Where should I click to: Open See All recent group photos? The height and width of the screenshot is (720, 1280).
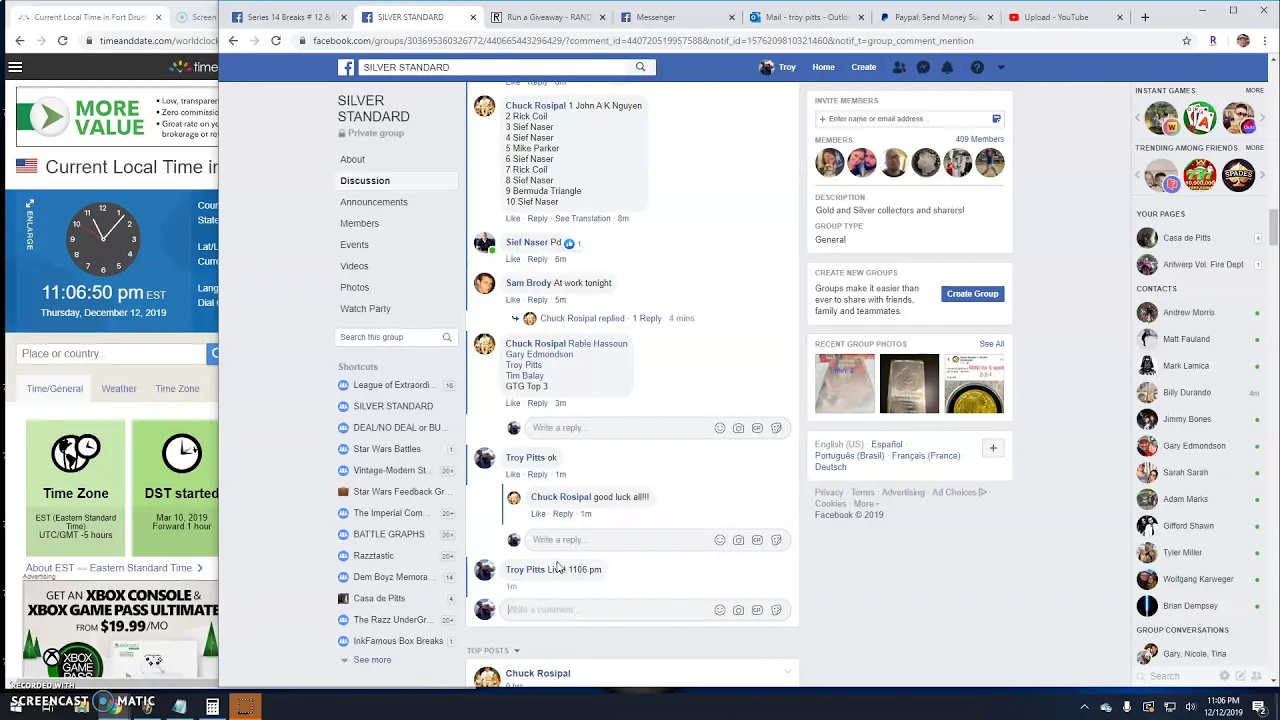[991, 344]
